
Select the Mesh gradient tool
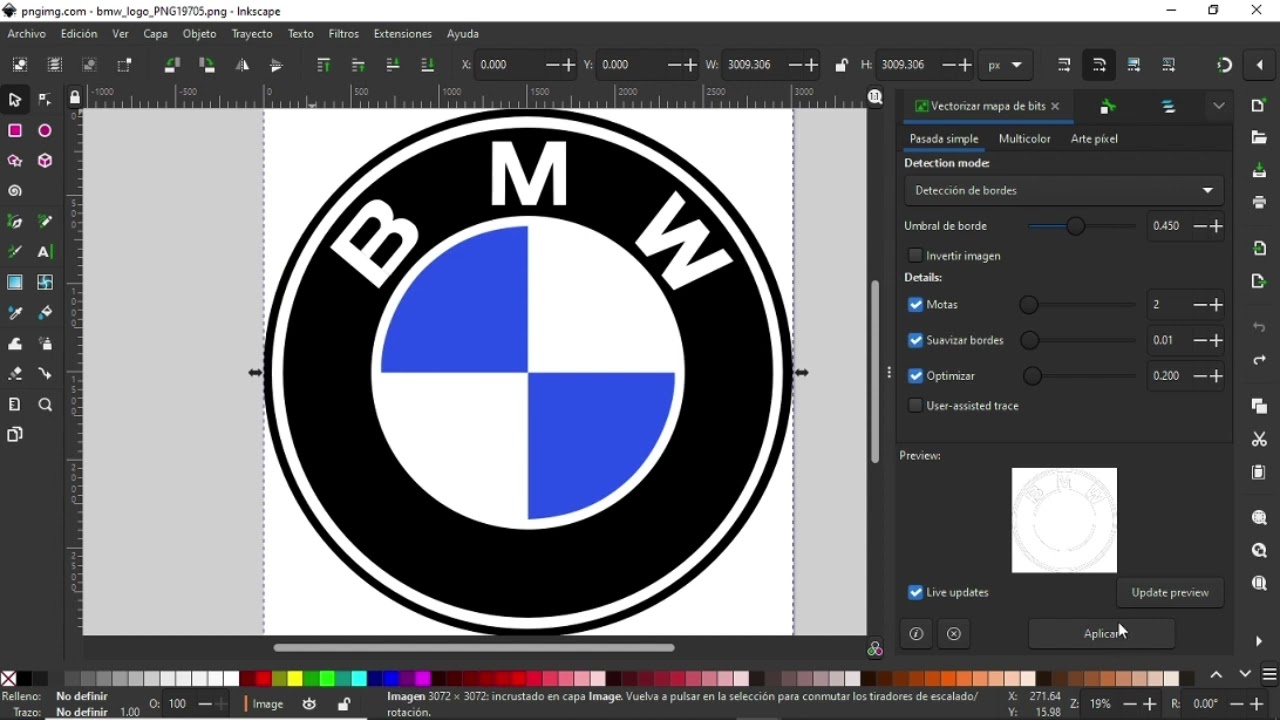point(45,283)
